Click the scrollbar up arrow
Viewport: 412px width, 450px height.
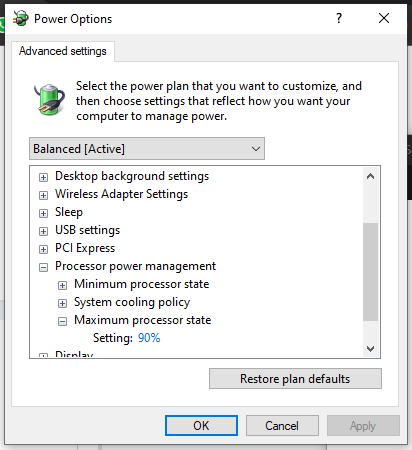click(x=371, y=176)
